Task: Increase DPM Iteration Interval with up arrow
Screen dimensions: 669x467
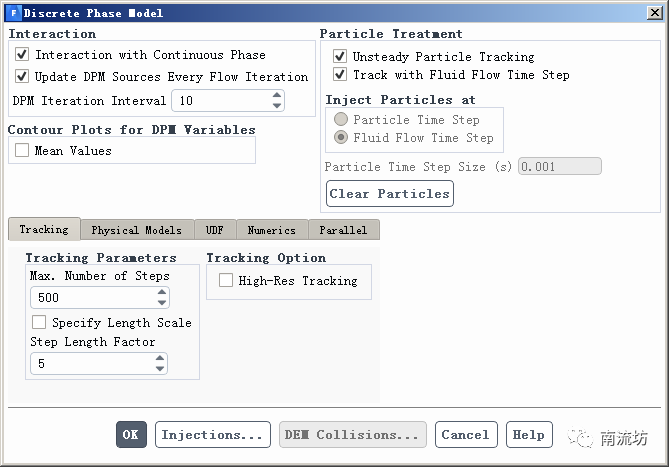Action: [277, 96]
